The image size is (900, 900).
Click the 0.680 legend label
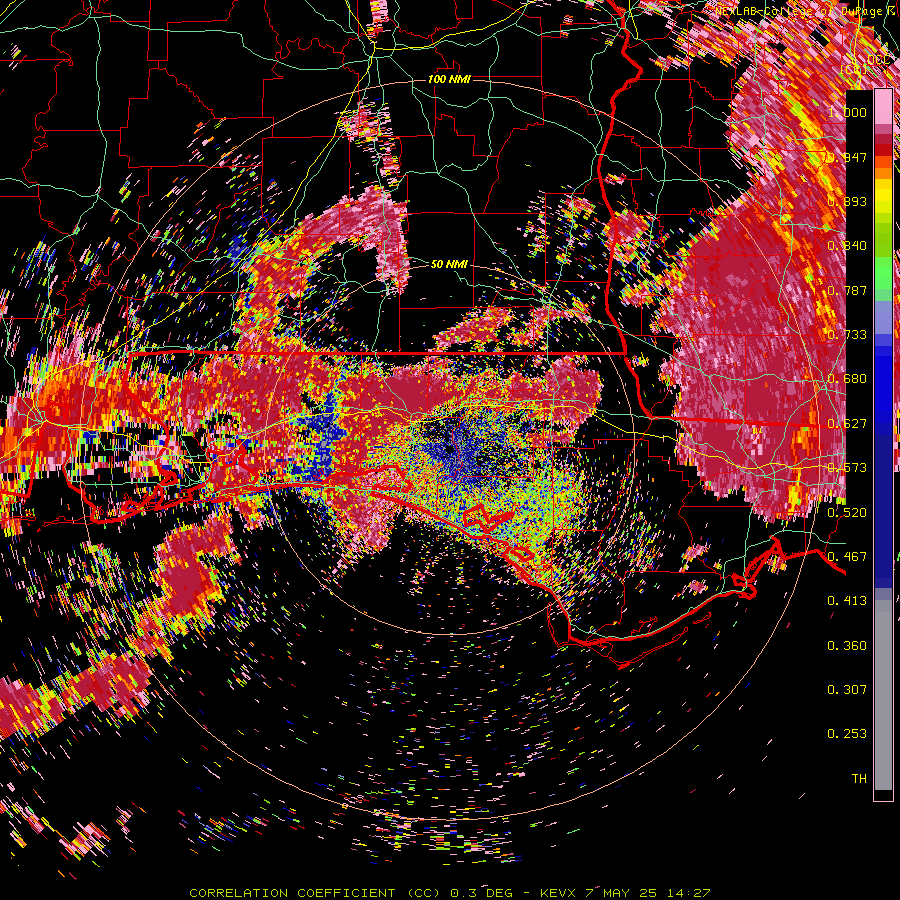tap(847, 379)
